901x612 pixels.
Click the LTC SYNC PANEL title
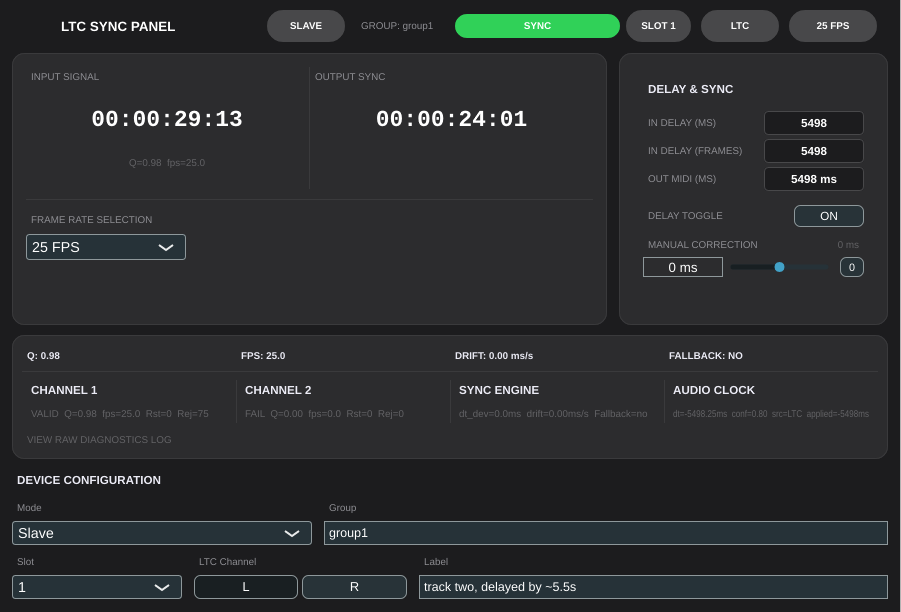click(x=118, y=26)
